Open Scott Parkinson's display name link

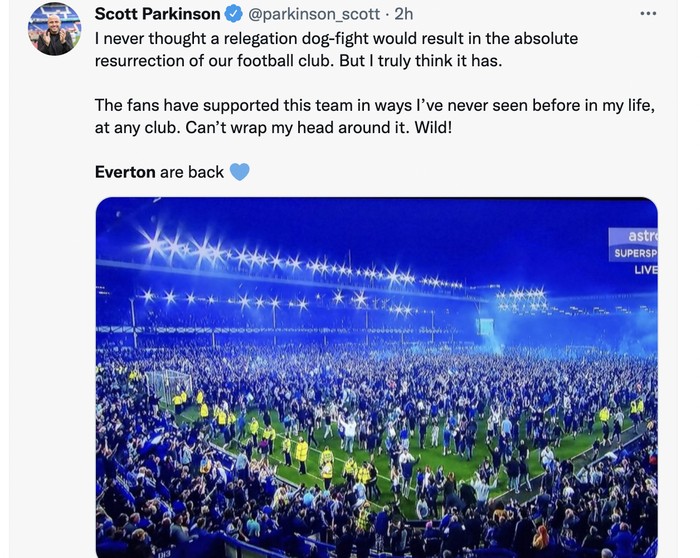click(157, 14)
